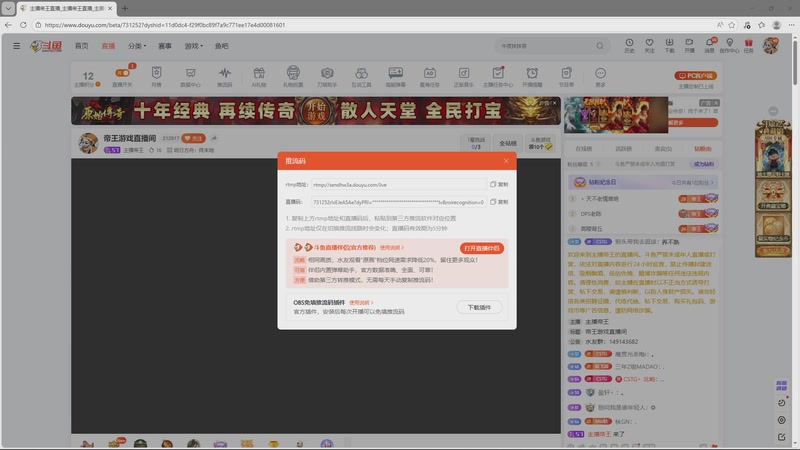Click the browser address bar URL
Viewport: 800px width, 450px height.
165,24
